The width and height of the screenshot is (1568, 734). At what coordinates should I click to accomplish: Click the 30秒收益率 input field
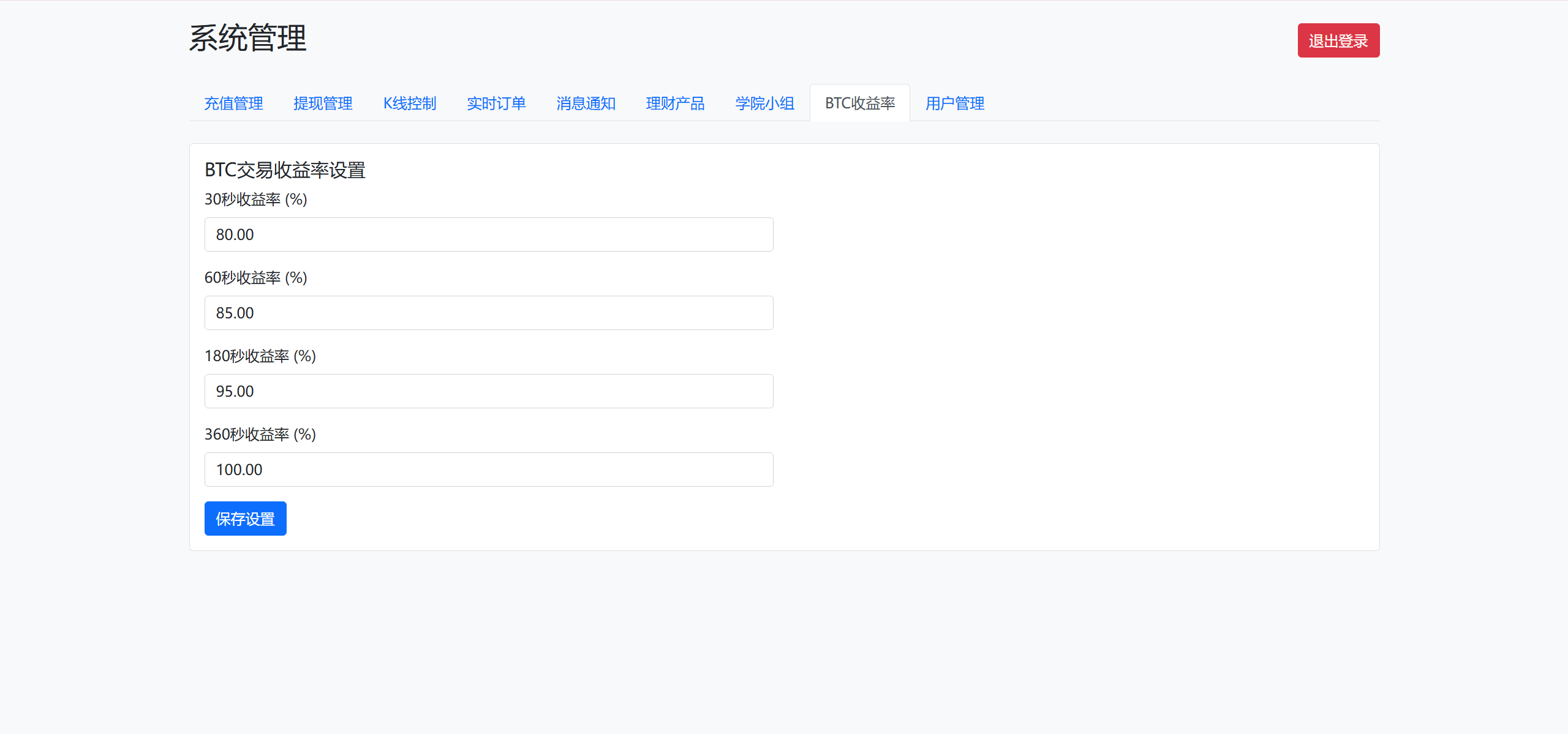coord(488,234)
